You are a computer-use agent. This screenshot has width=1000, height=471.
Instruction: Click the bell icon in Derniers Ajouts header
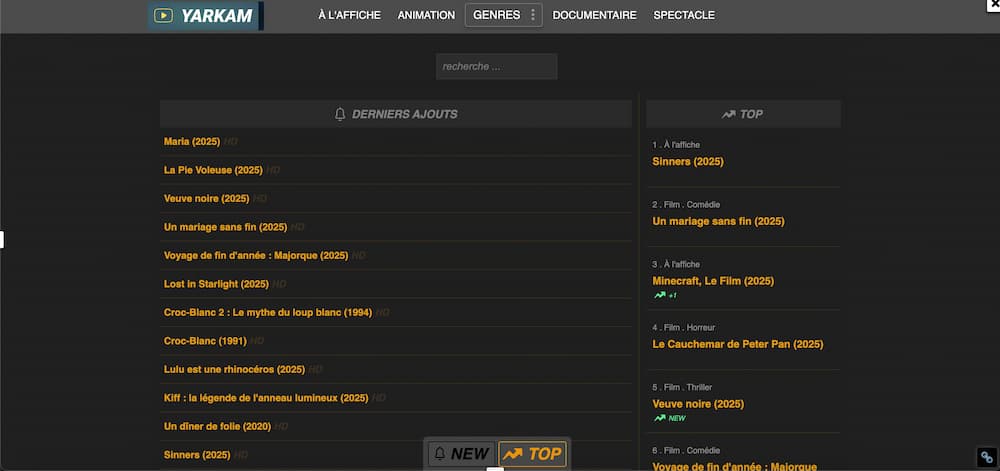340,114
